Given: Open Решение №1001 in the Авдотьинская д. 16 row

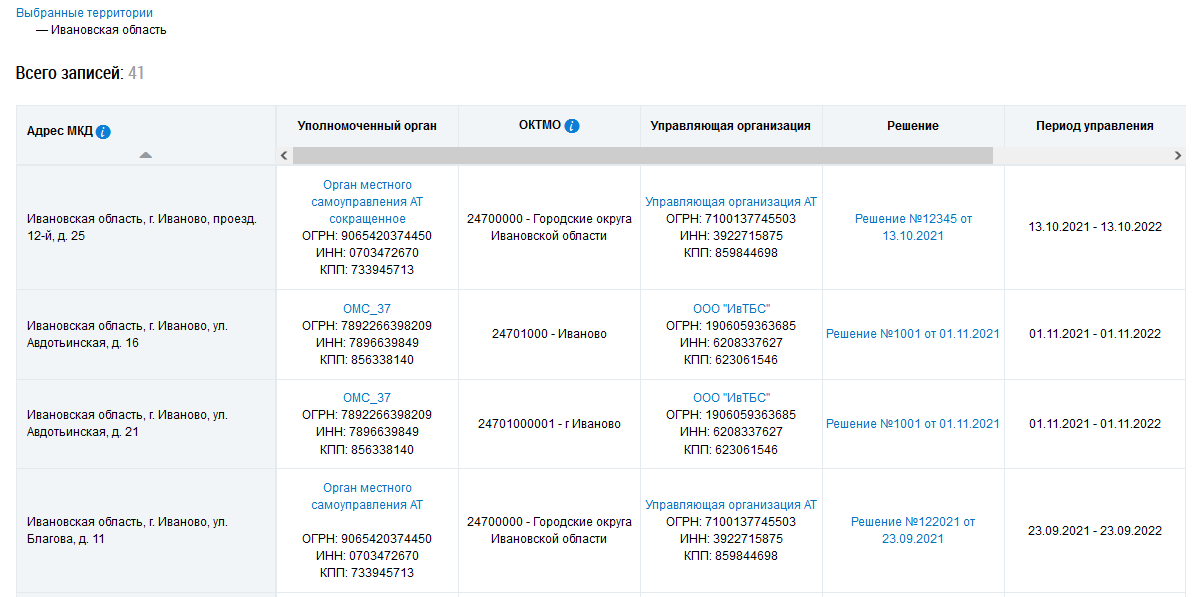Looking at the screenshot, I should [x=913, y=334].
